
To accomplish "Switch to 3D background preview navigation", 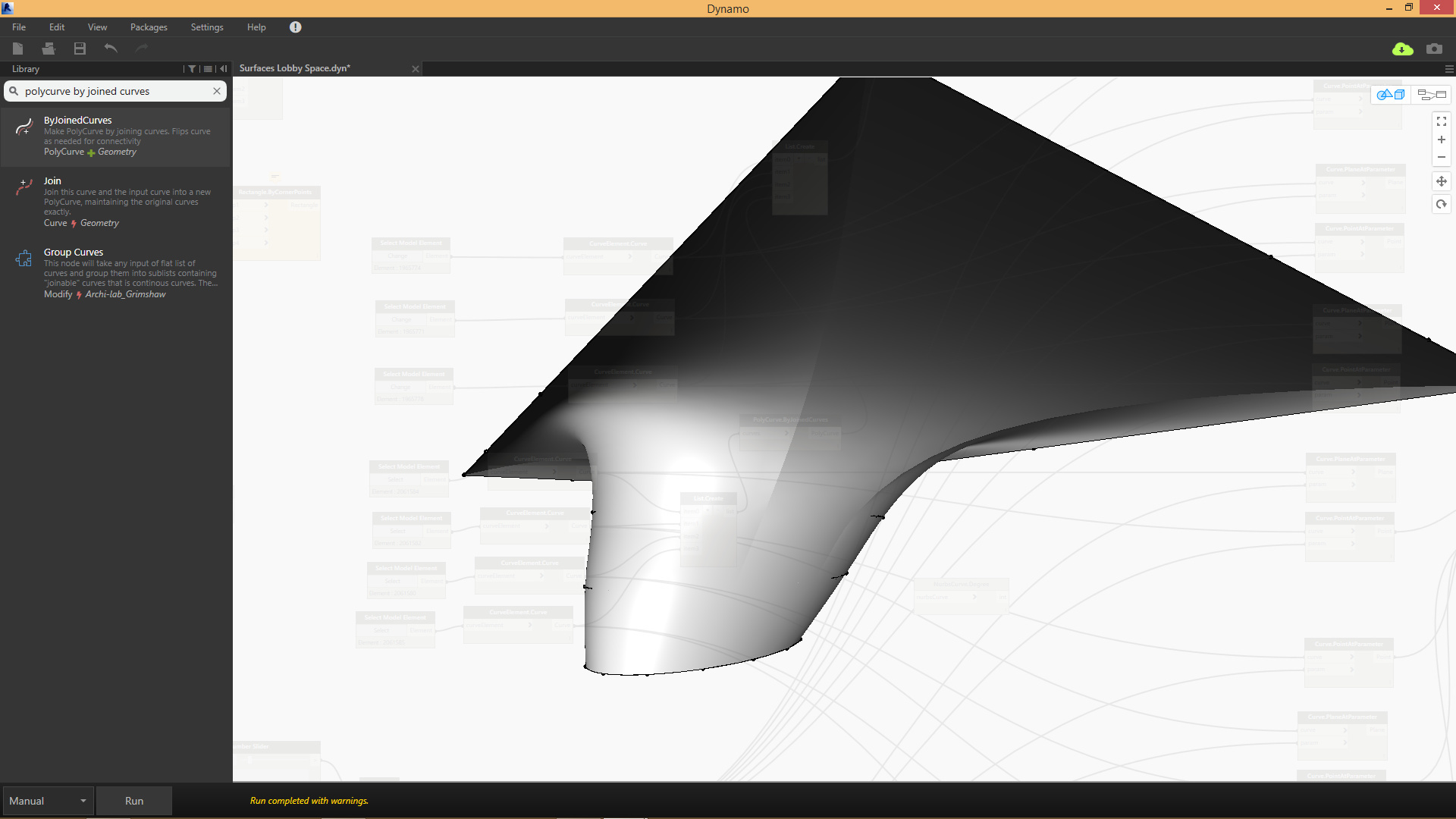I will click(x=1390, y=95).
